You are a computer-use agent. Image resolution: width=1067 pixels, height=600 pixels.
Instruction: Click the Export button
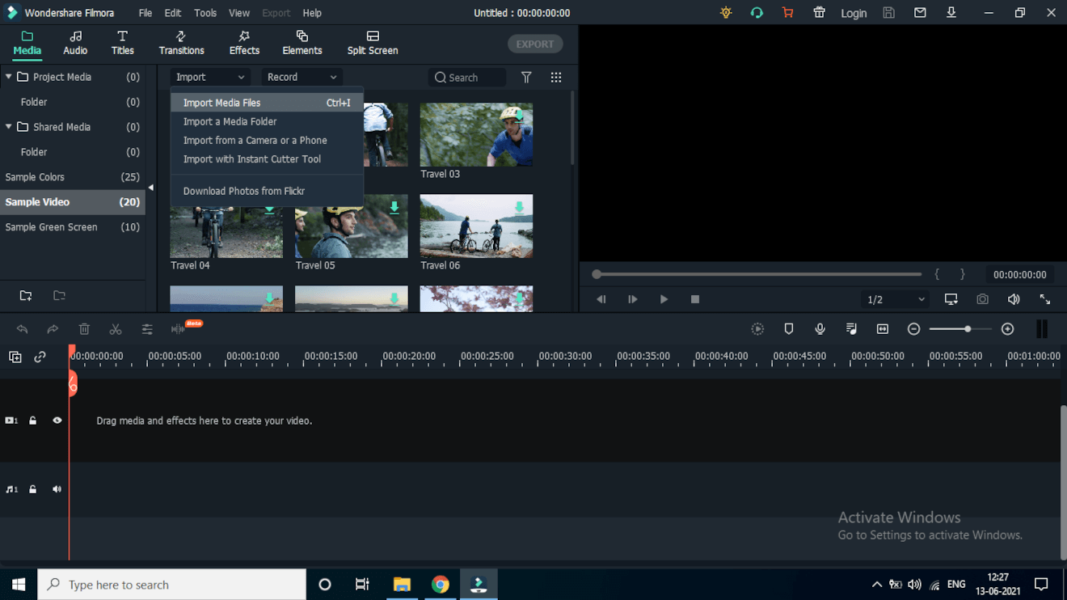click(x=535, y=43)
